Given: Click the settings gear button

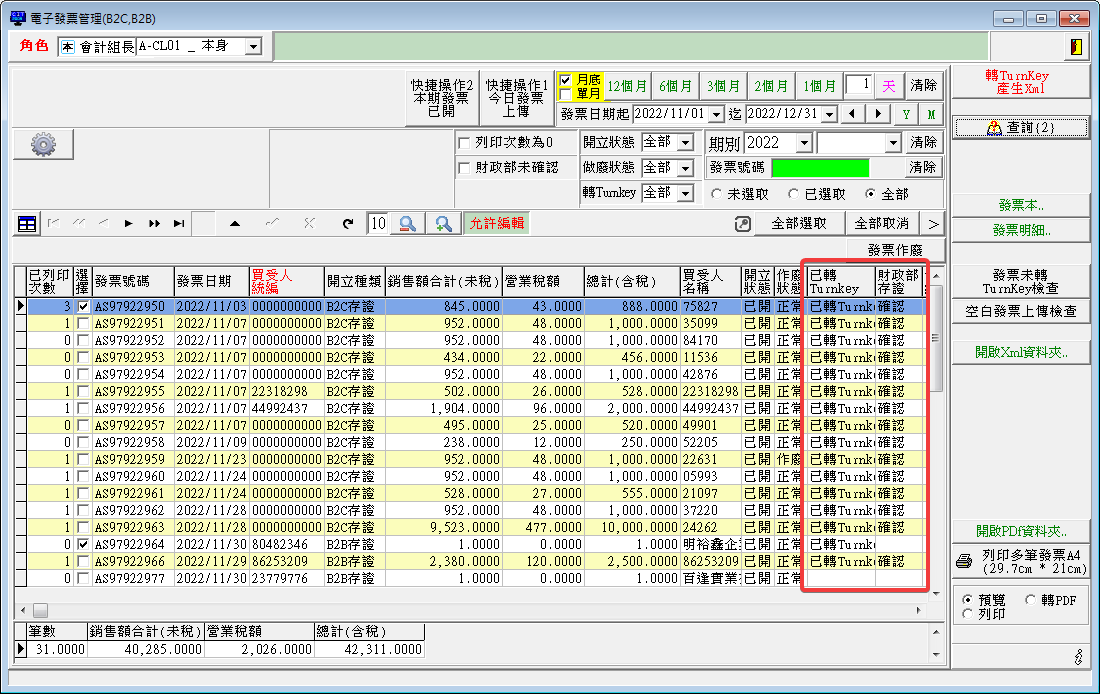Looking at the screenshot, I should pos(43,145).
